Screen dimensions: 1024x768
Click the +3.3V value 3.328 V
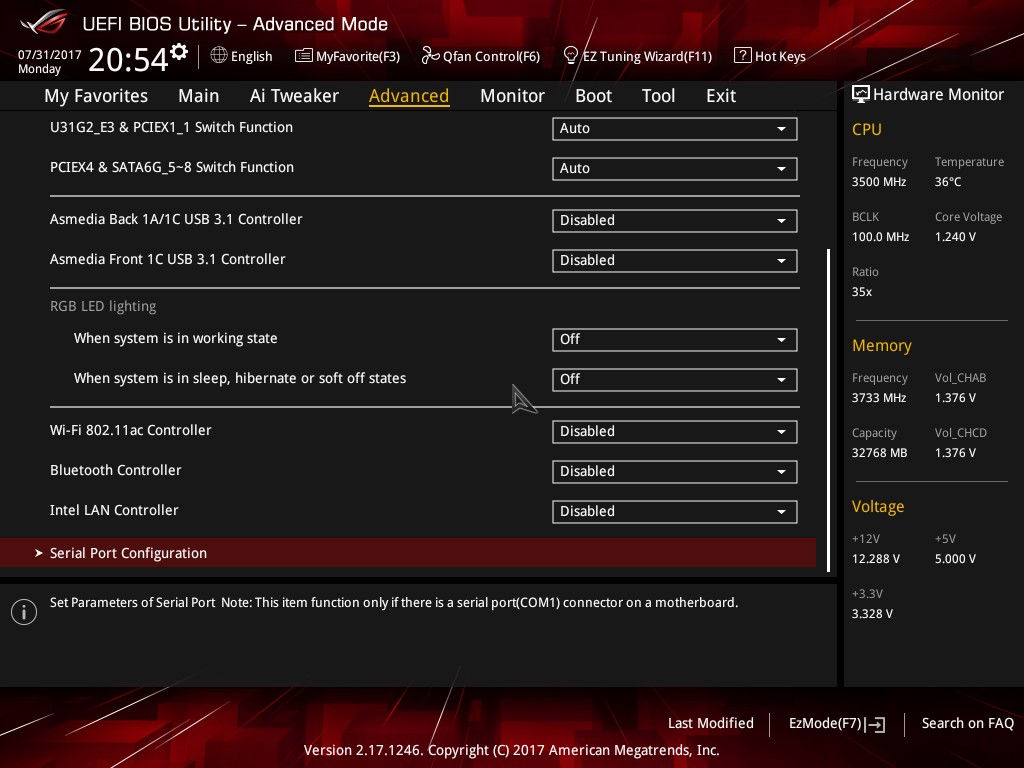click(872, 614)
